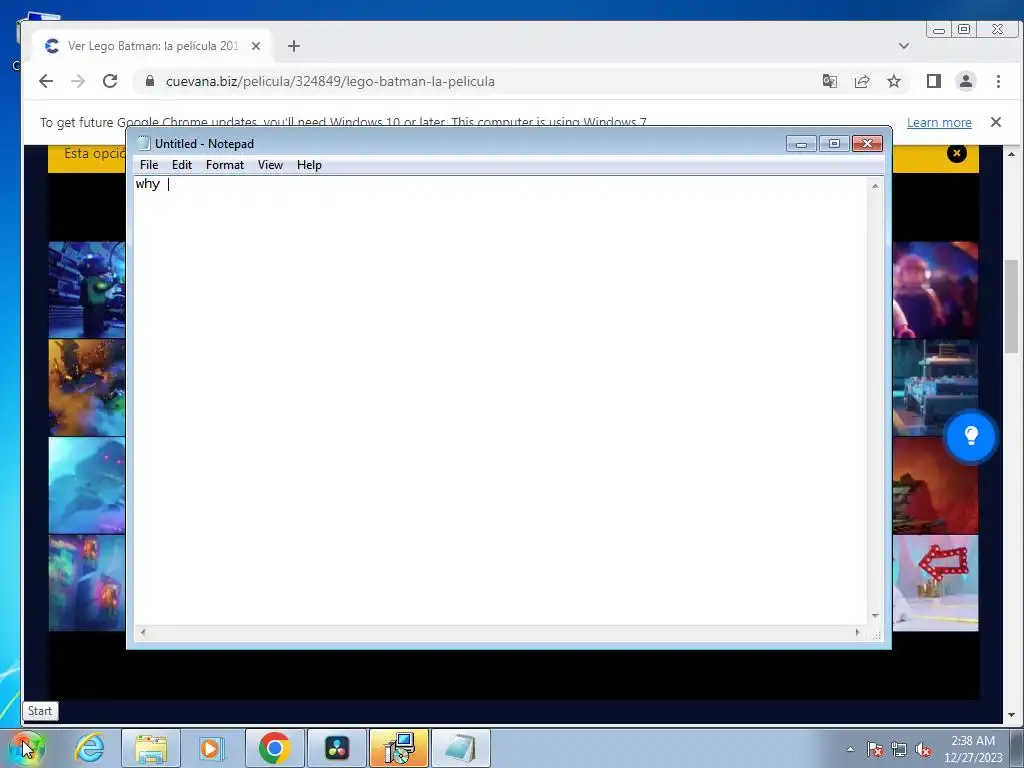The image size is (1024, 768).
Task: Open the red canyon thumbnail on right
Action: point(935,486)
